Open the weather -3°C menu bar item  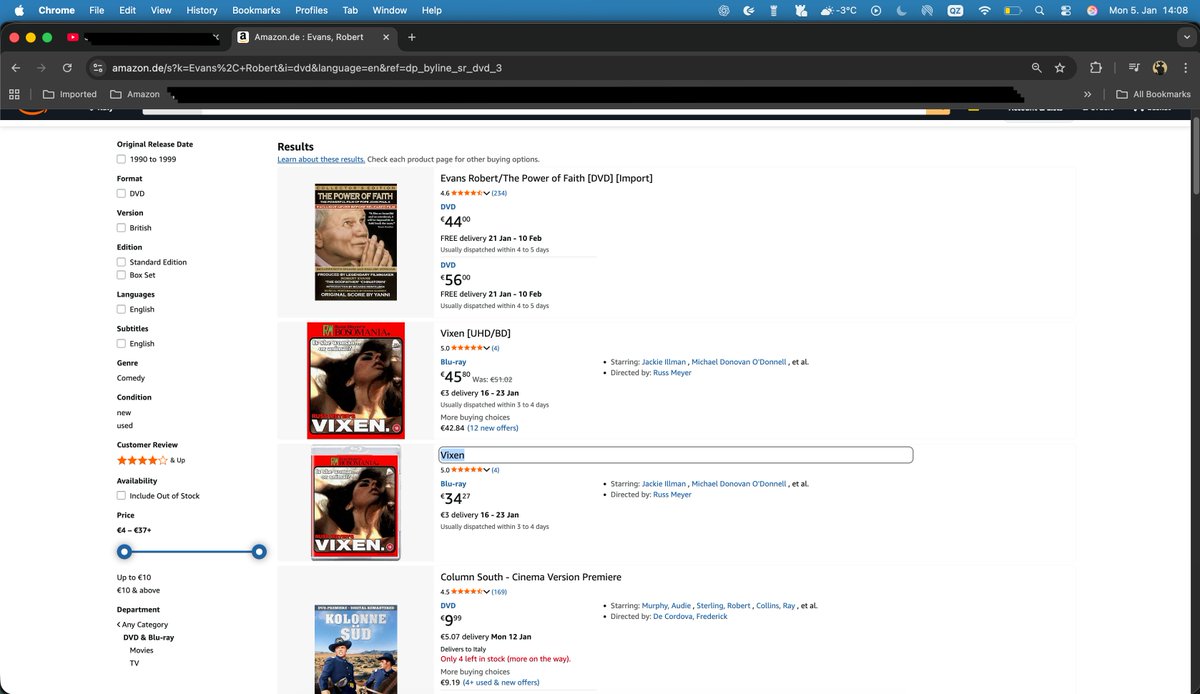[838, 10]
